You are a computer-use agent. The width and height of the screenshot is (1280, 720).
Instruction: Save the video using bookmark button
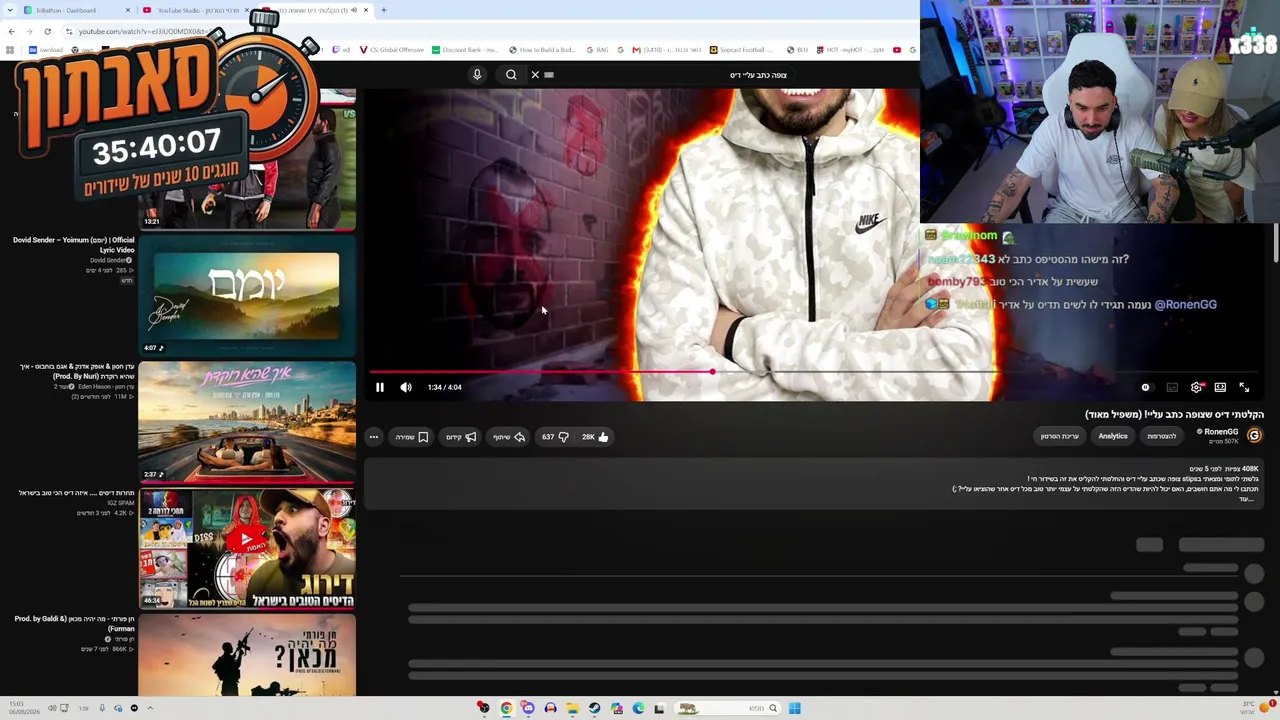[412, 437]
